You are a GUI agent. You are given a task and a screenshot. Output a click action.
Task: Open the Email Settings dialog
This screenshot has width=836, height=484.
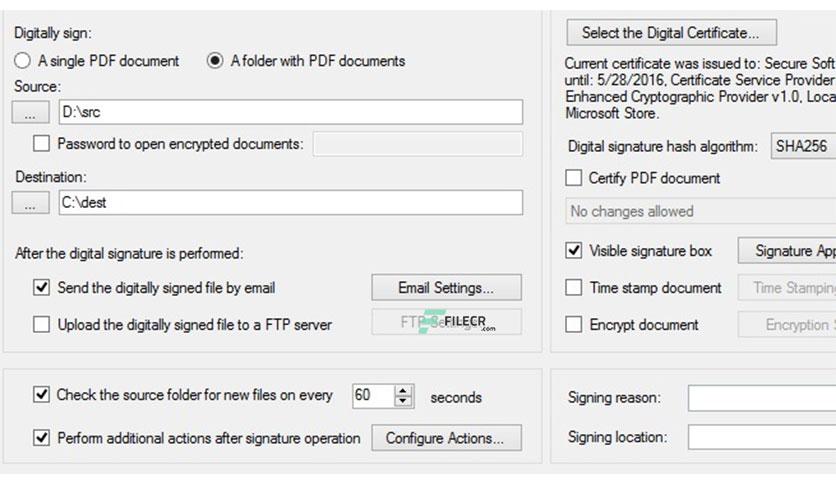[x=446, y=288]
